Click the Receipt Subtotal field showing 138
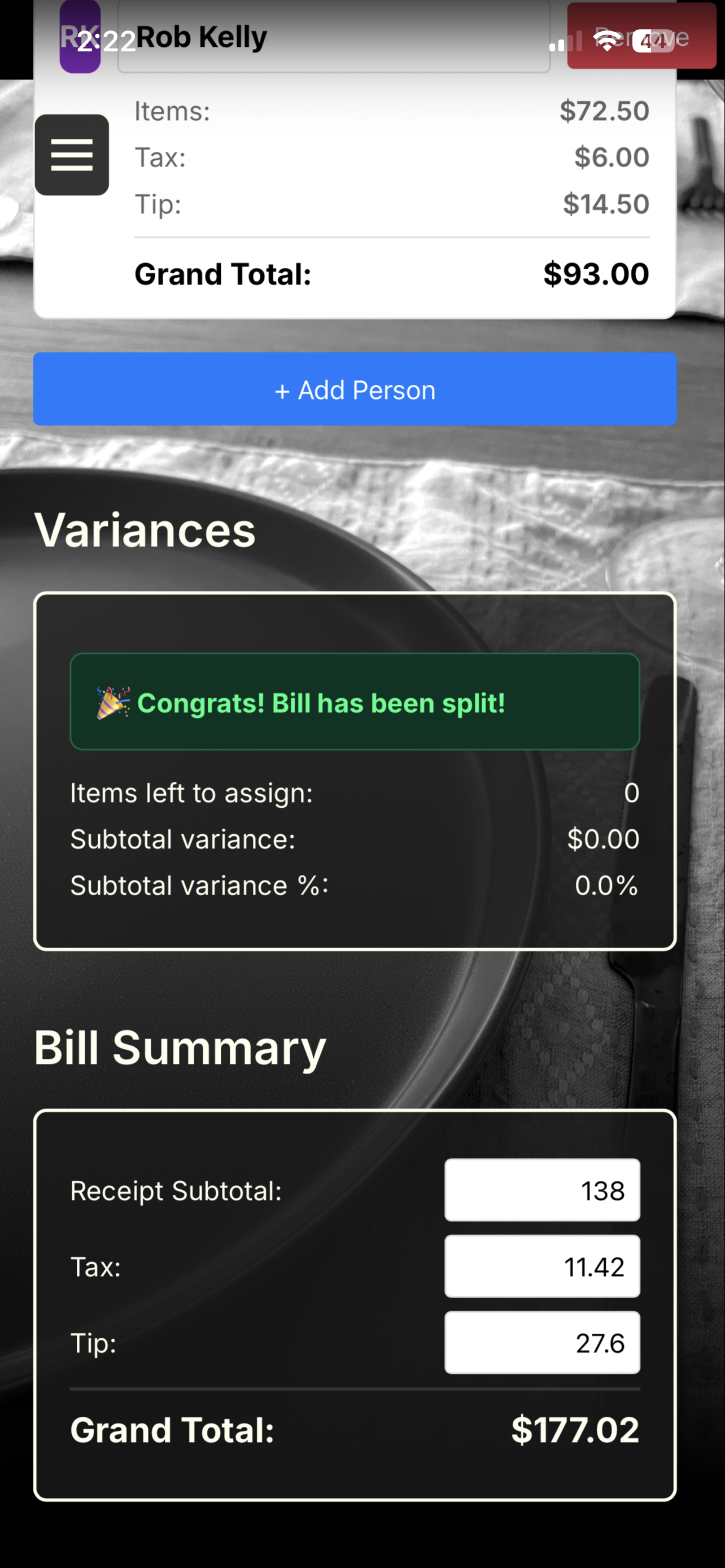The width and height of the screenshot is (725, 1568). (x=541, y=1190)
